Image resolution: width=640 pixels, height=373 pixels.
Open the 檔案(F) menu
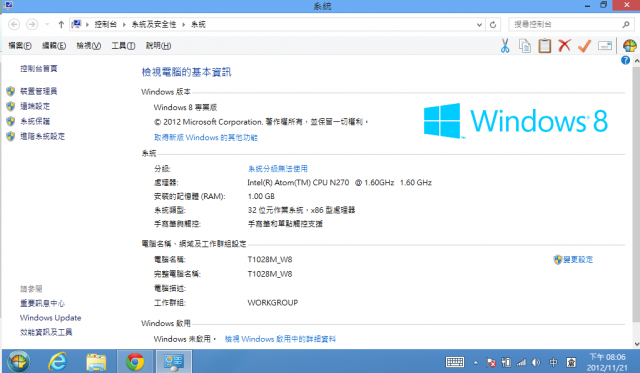[20, 46]
